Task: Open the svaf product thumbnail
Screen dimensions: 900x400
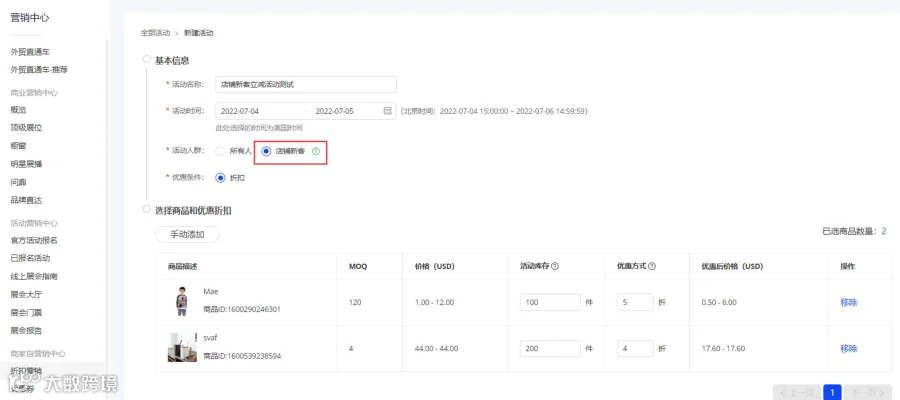Action: (x=182, y=347)
